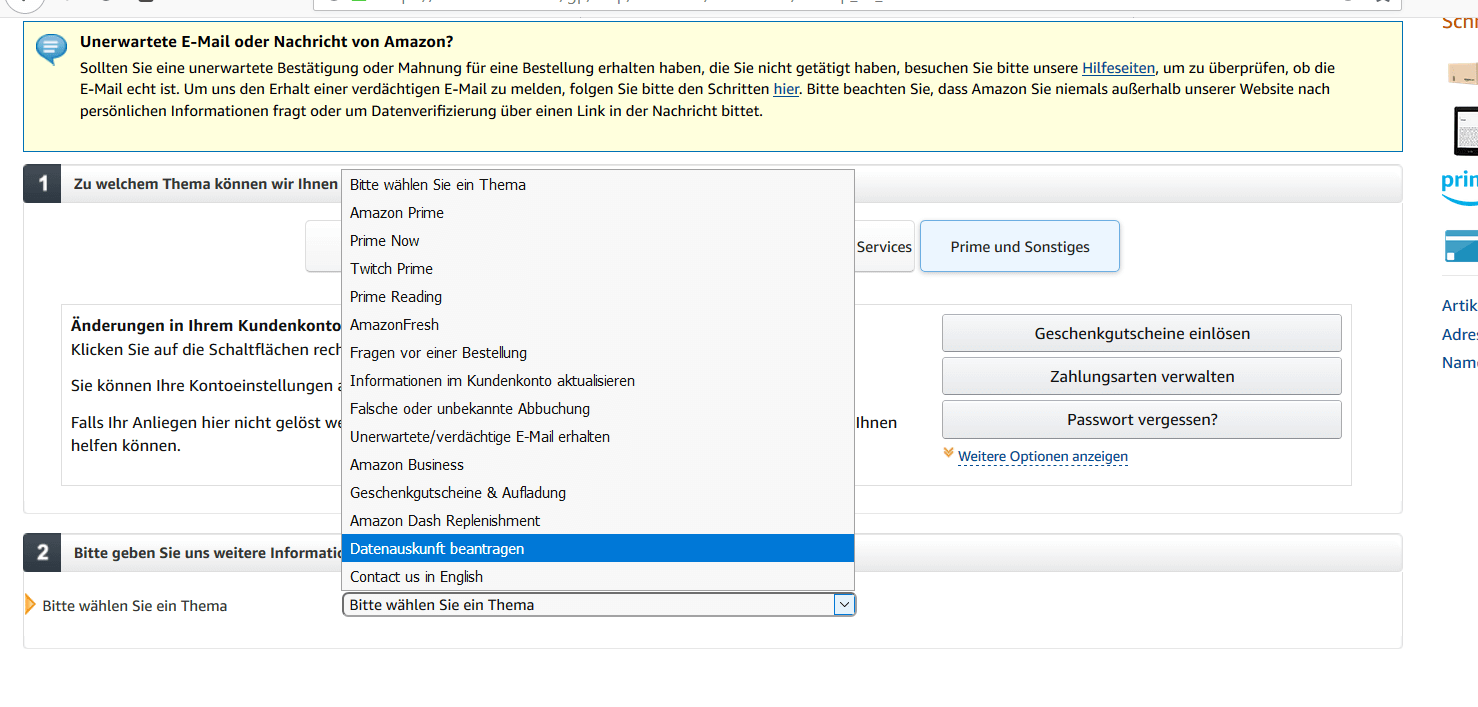The height and width of the screenshot is (707, 1478).
Task: Pick Contact us in English option
Action: coord(416,577)
